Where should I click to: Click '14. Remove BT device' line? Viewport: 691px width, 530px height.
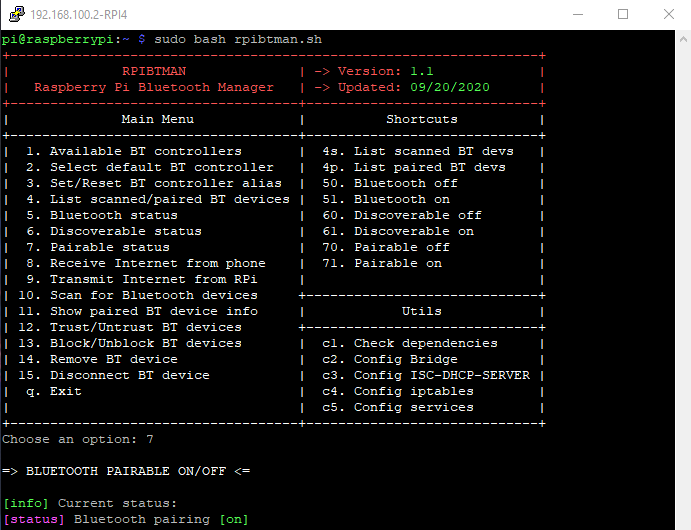tap(98, 360)
